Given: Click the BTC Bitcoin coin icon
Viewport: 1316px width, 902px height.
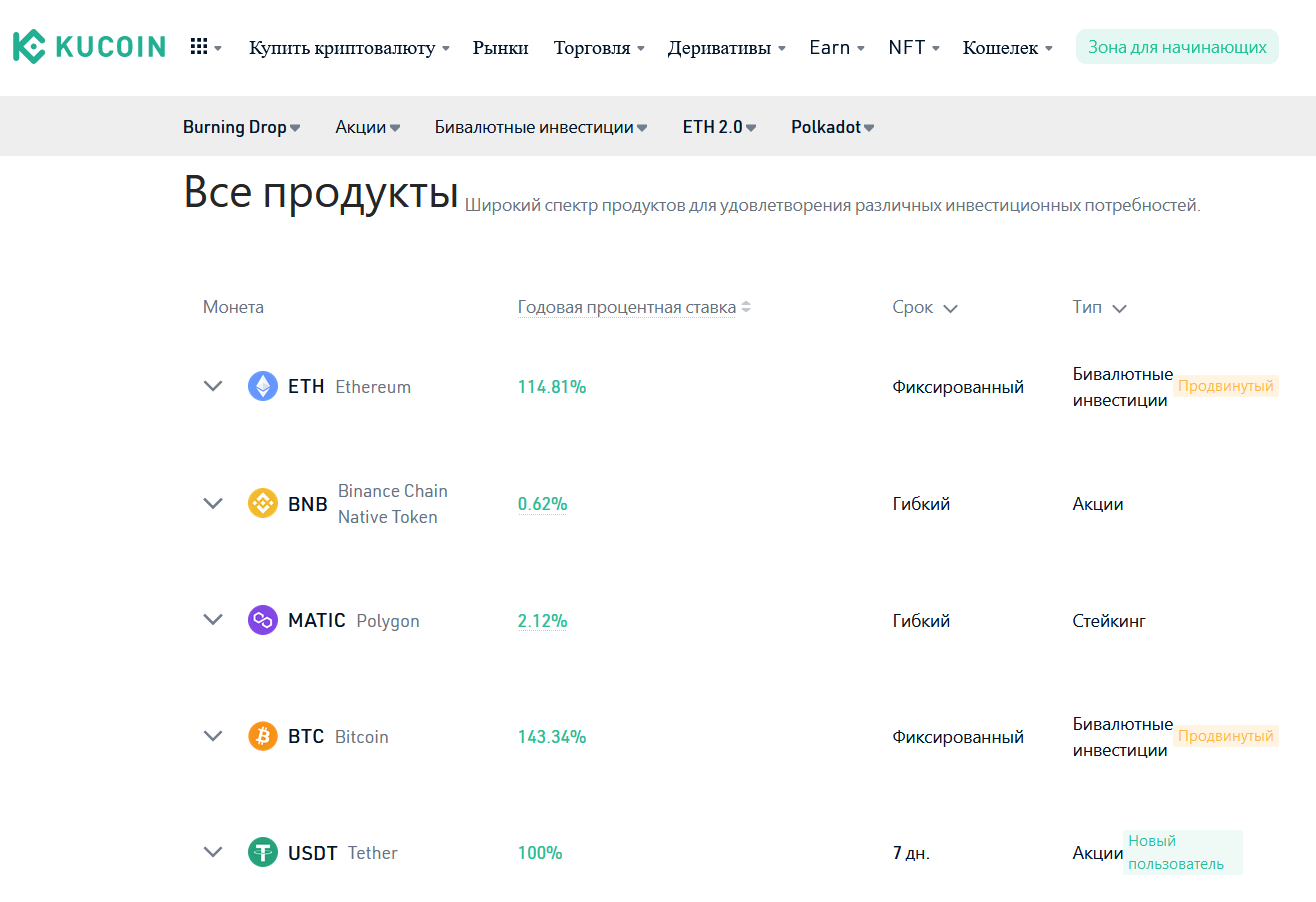Looking at the screenshot, I should pos(263,736).
